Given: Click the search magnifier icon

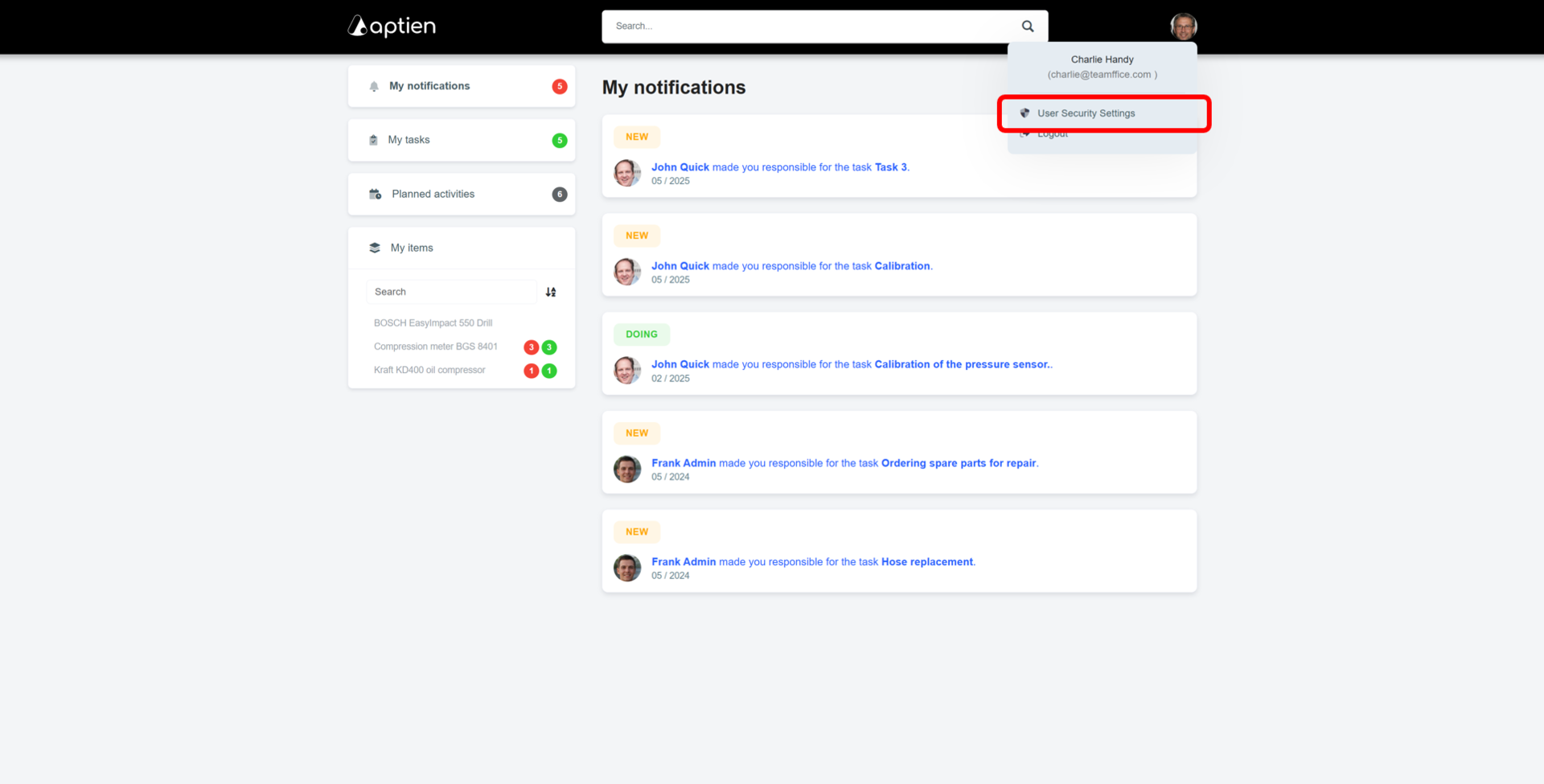Looking at the screenshot, I should click(x=1027, y=27).
